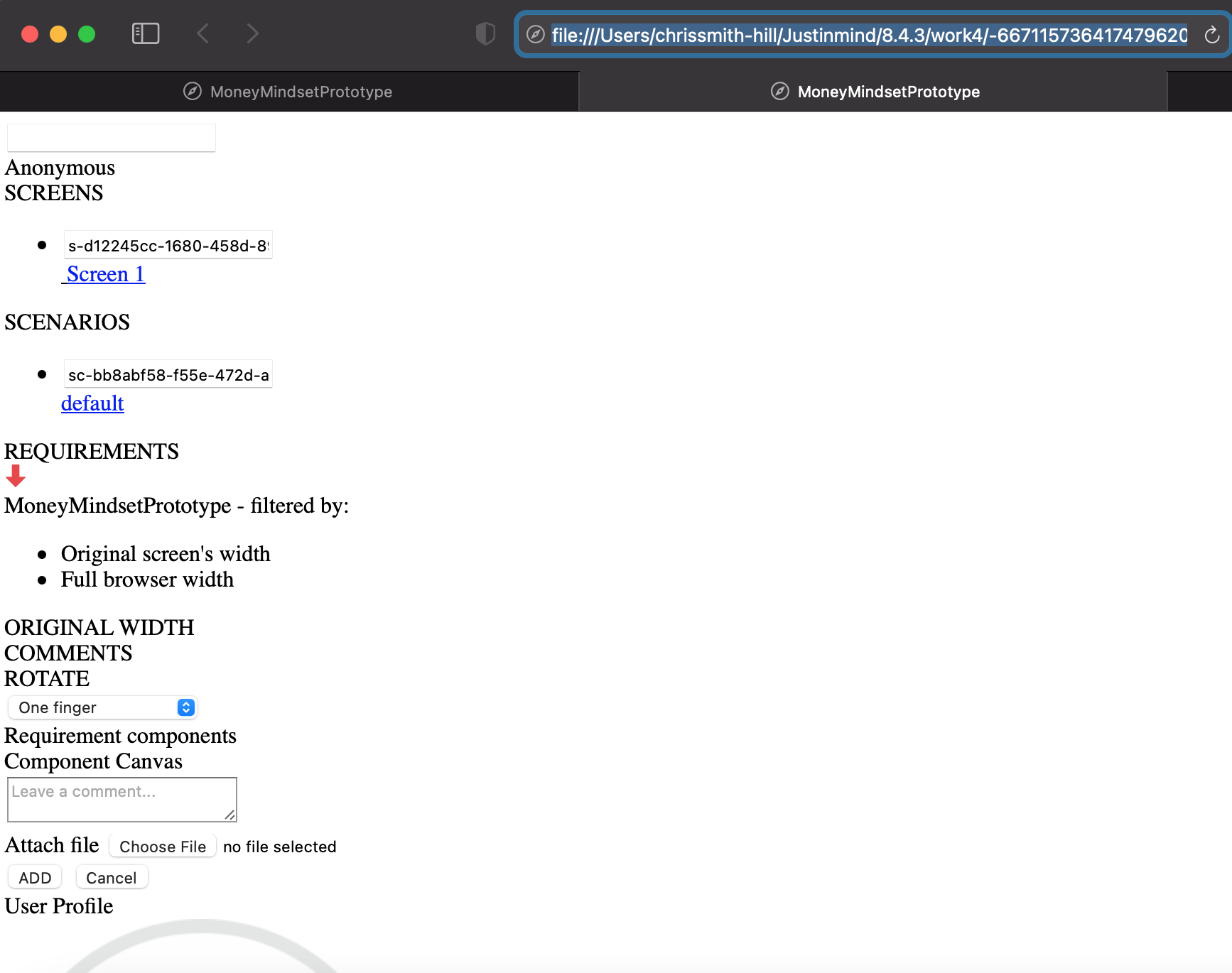Click the yellow minimize window button

(58, 34)
